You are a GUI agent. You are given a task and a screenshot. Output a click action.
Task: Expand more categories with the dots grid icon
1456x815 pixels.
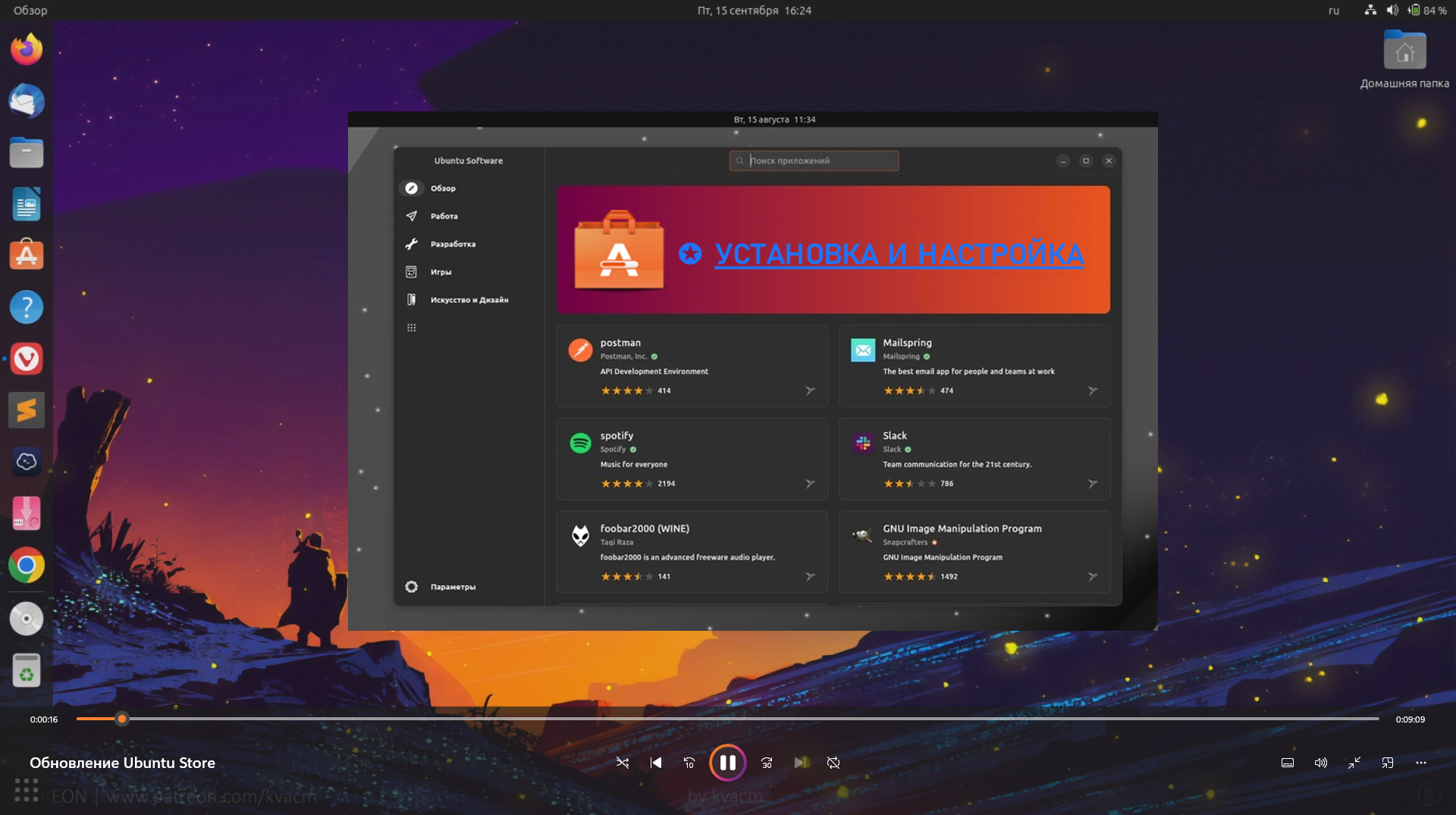411,328
